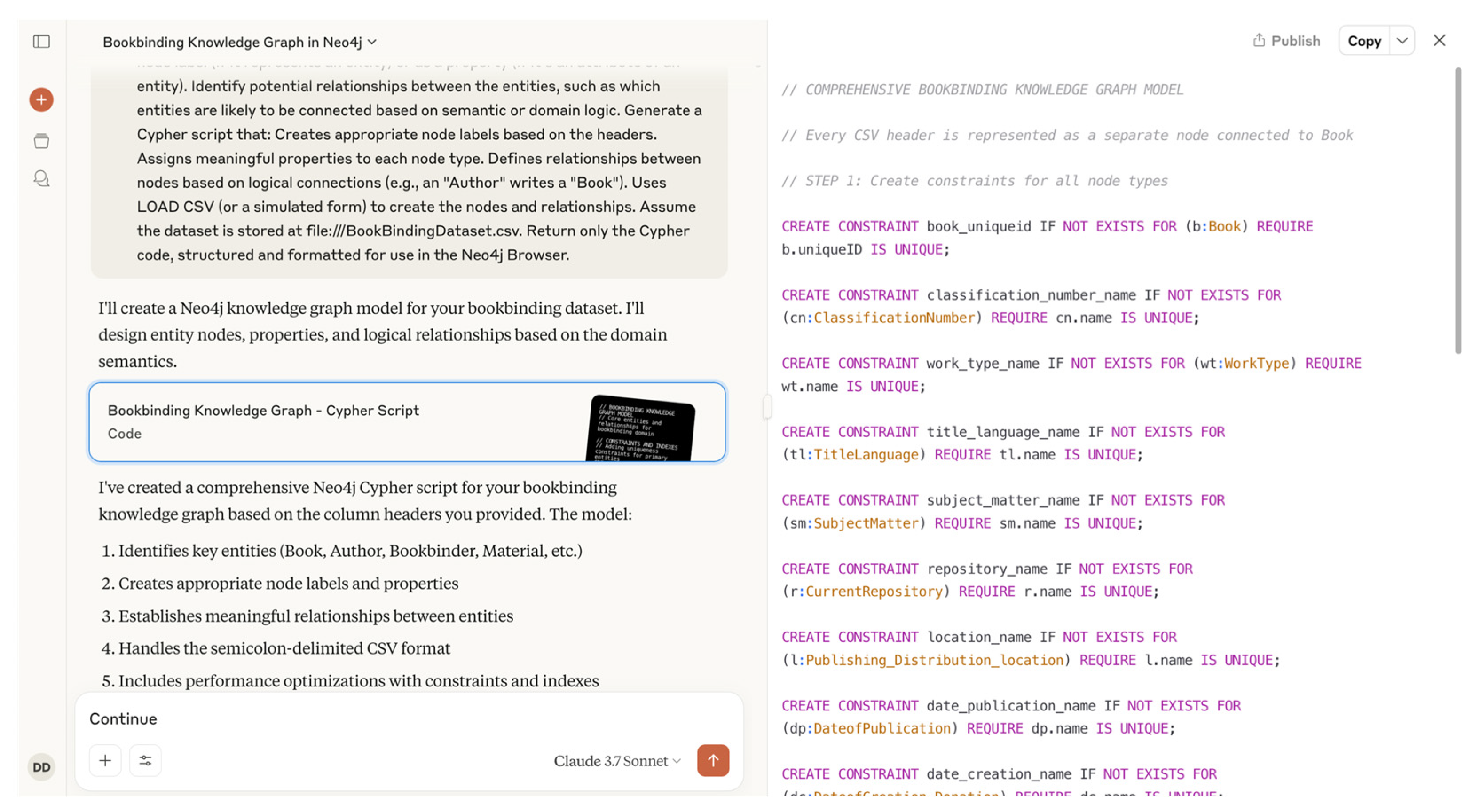Copy the artifact code
This screenshot has width=1481, height=812.
(x=1364, y=41)
